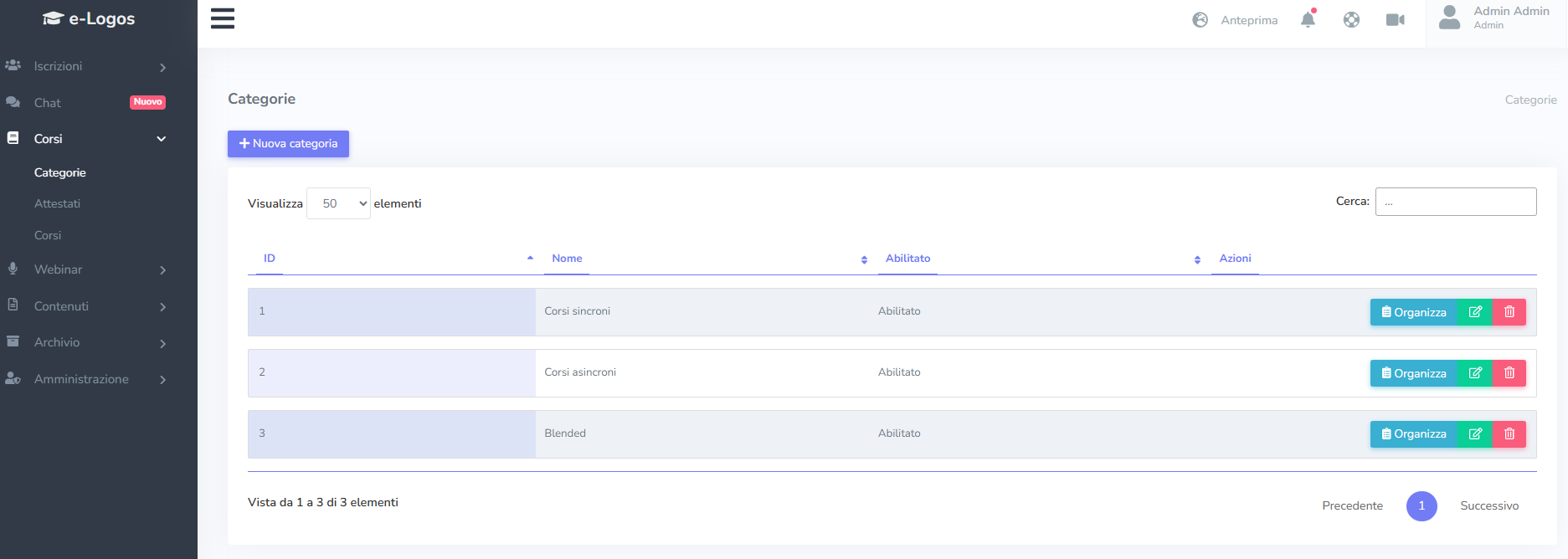Open Attestati in the sidebar
The width and height of the screenshot is (1568, 559).
(x=57, y=203)
